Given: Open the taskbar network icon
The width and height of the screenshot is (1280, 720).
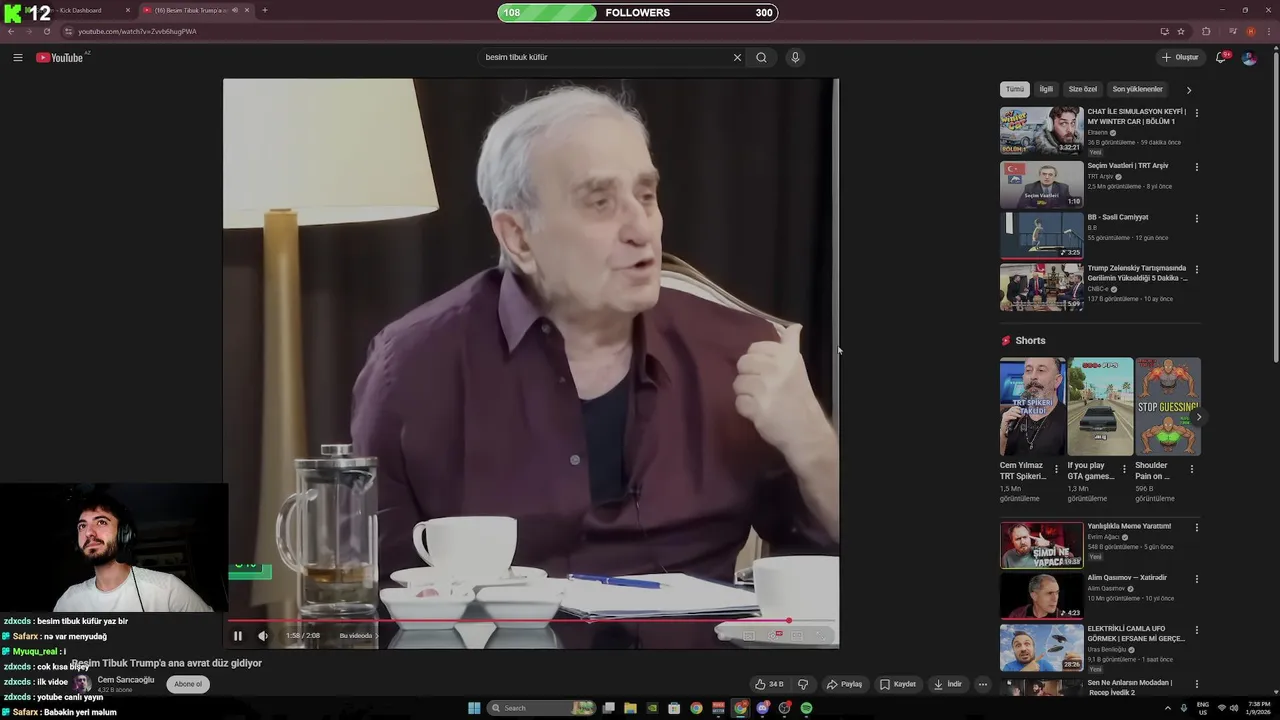Looking at the screenshot, I should 1222,708.
